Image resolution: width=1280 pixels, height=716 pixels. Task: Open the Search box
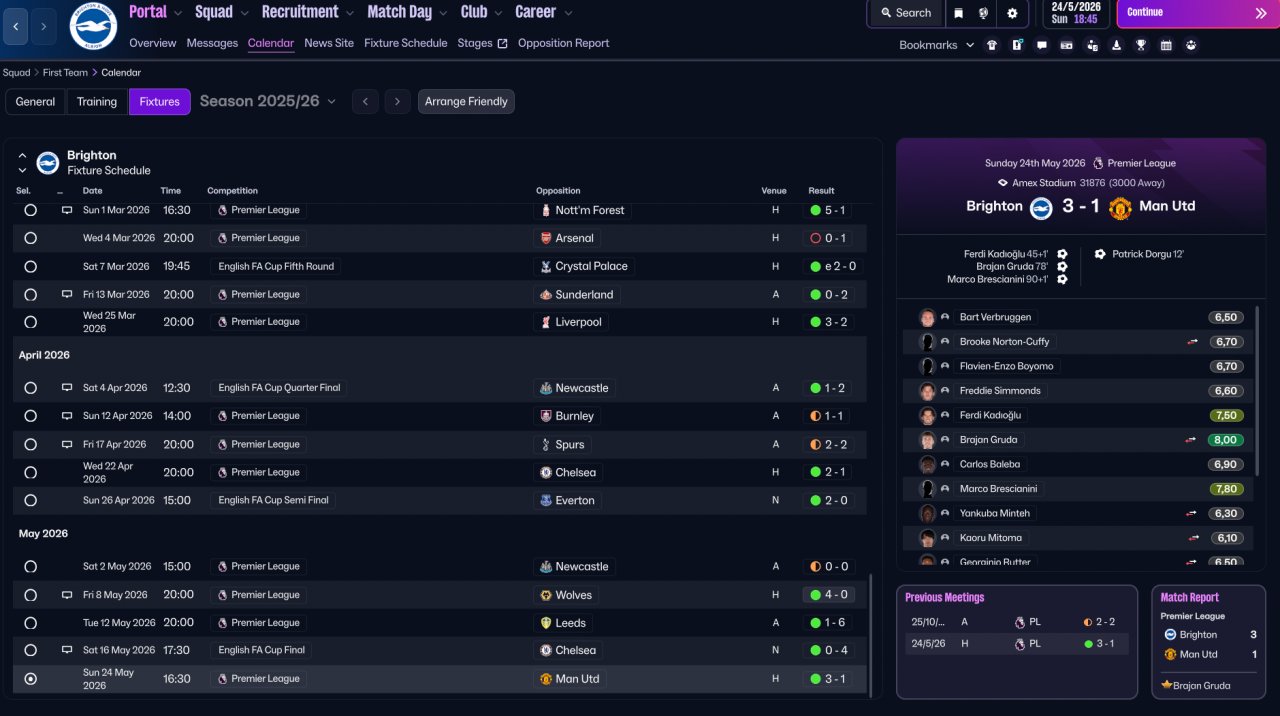[x=906, y=13]
